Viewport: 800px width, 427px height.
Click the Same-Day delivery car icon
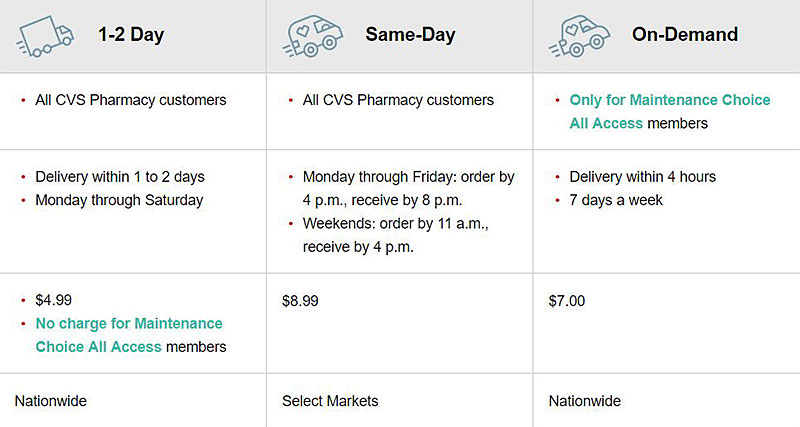[x=312, y=35]
